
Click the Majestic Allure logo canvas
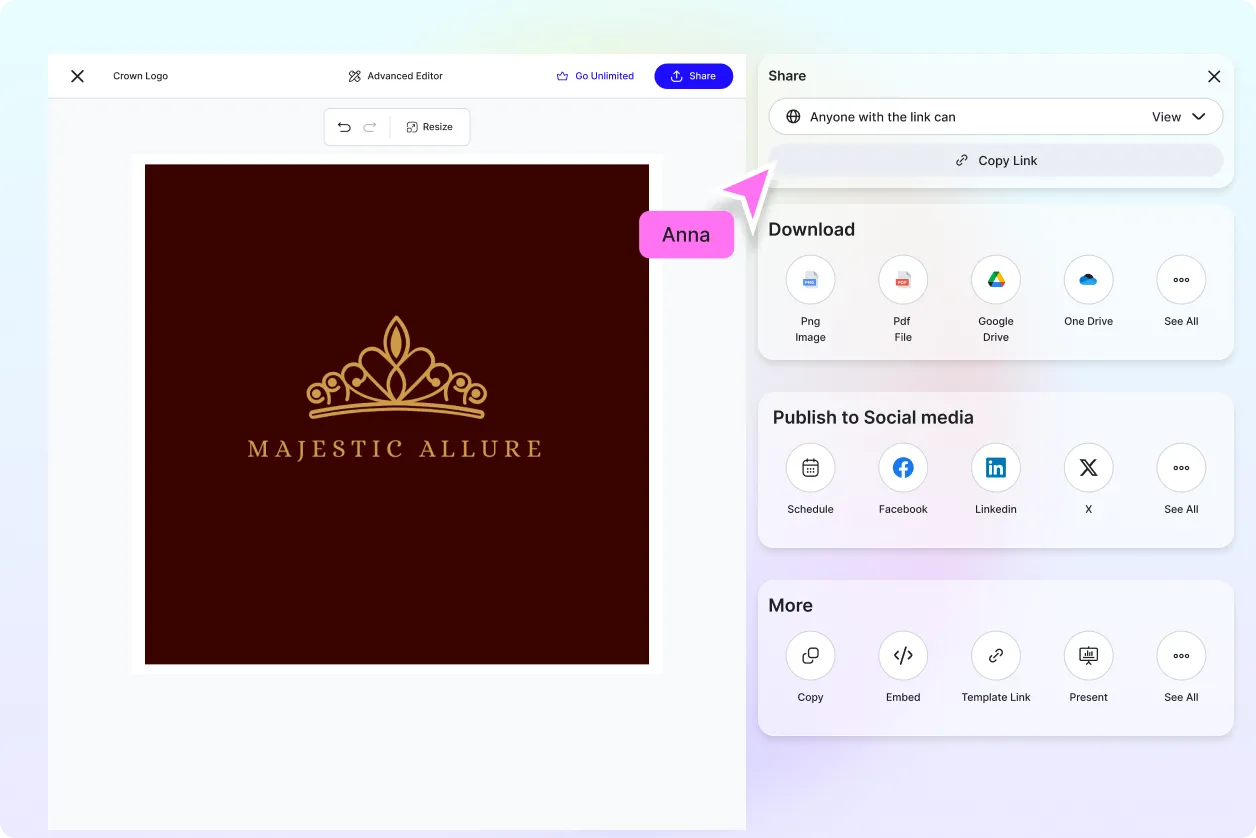397,414
